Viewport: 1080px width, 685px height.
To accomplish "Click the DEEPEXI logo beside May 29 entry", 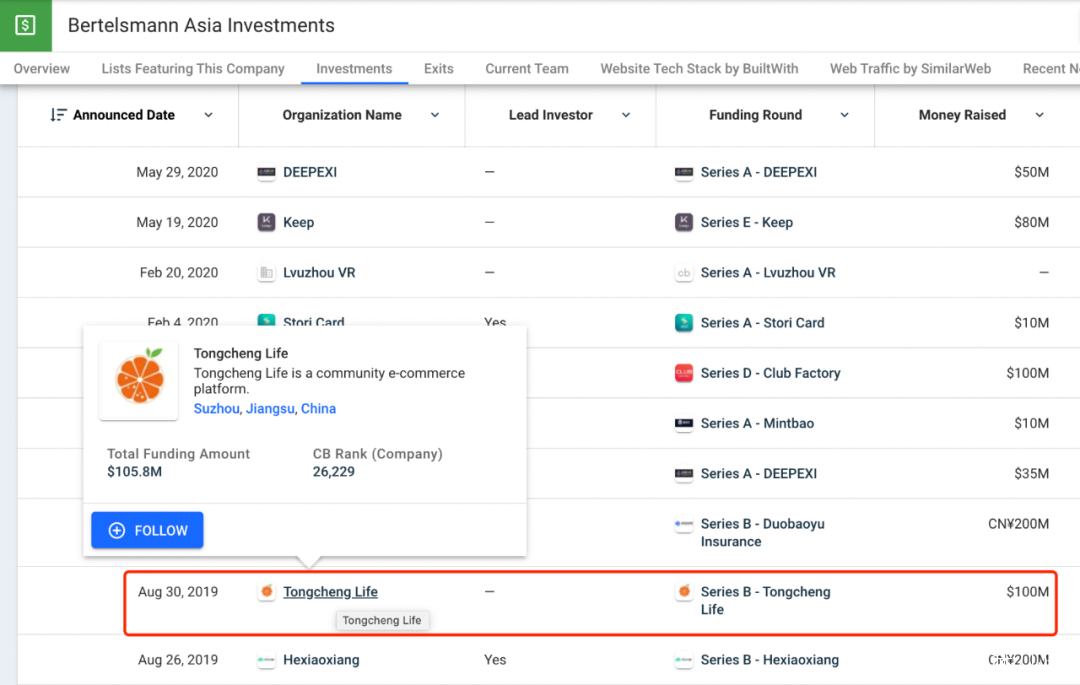I will (x=266, y=172).
